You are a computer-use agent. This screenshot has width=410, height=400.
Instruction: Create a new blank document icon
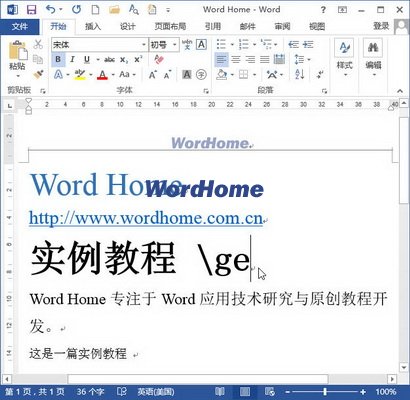click(x=96, y=9)
